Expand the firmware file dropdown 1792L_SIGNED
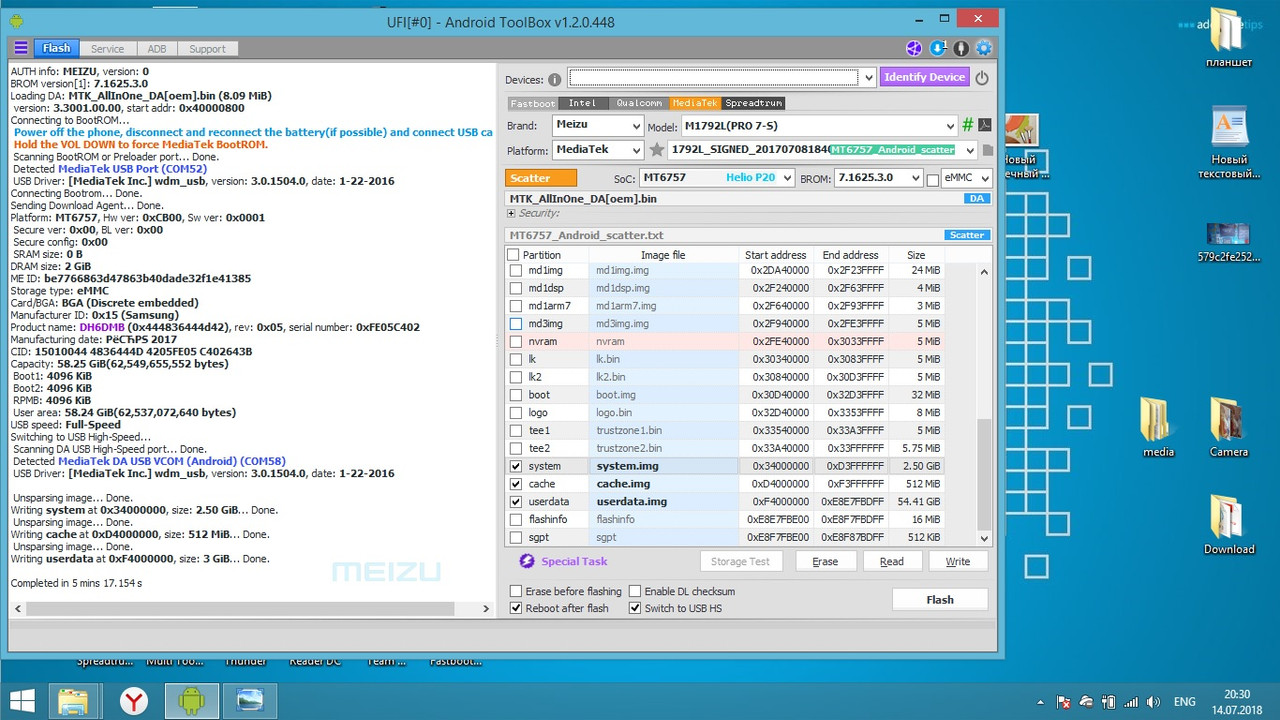Screen dimensions: 1280x720 click(x=968, y=150)
